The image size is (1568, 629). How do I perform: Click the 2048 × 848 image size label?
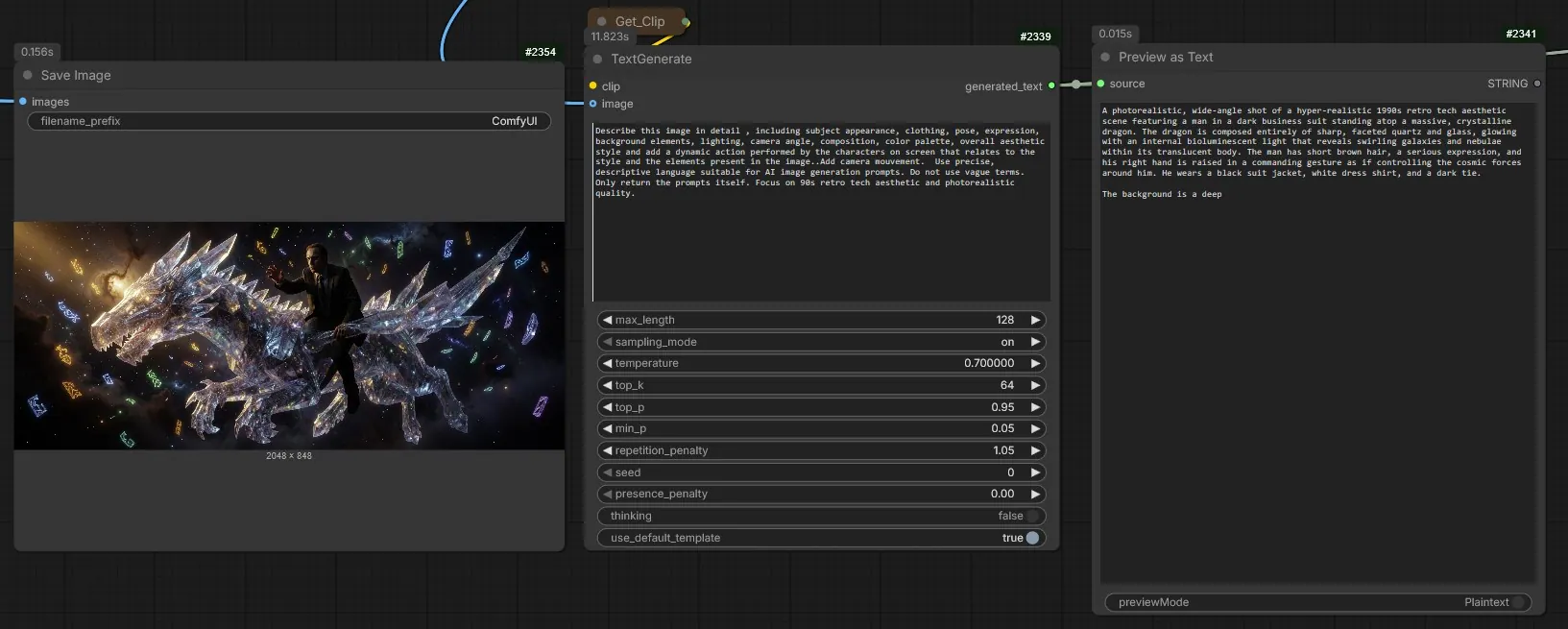289,456
